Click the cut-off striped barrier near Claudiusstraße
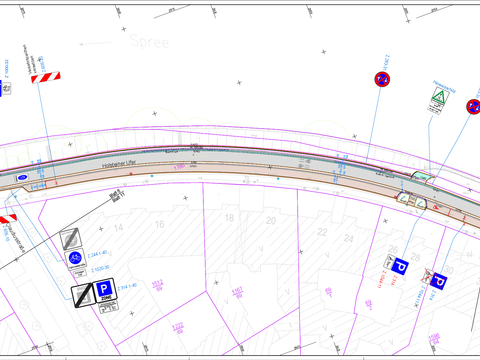The width and height of the screenshot is (480, 360). click(7, 219)
